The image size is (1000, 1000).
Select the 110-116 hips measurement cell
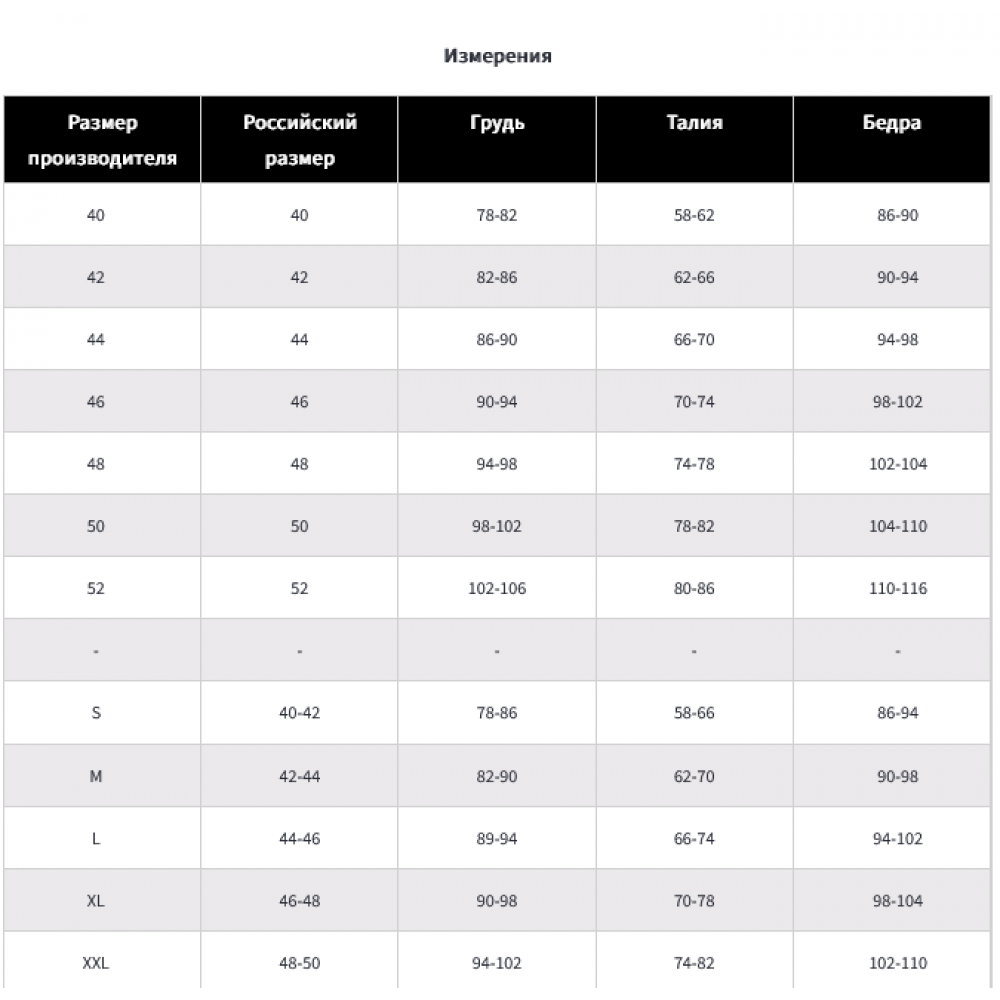point(892,588)
